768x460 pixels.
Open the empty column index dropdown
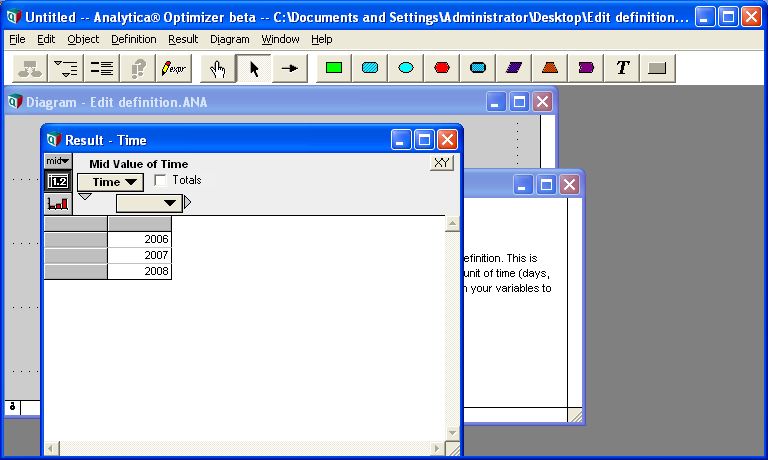149,203
